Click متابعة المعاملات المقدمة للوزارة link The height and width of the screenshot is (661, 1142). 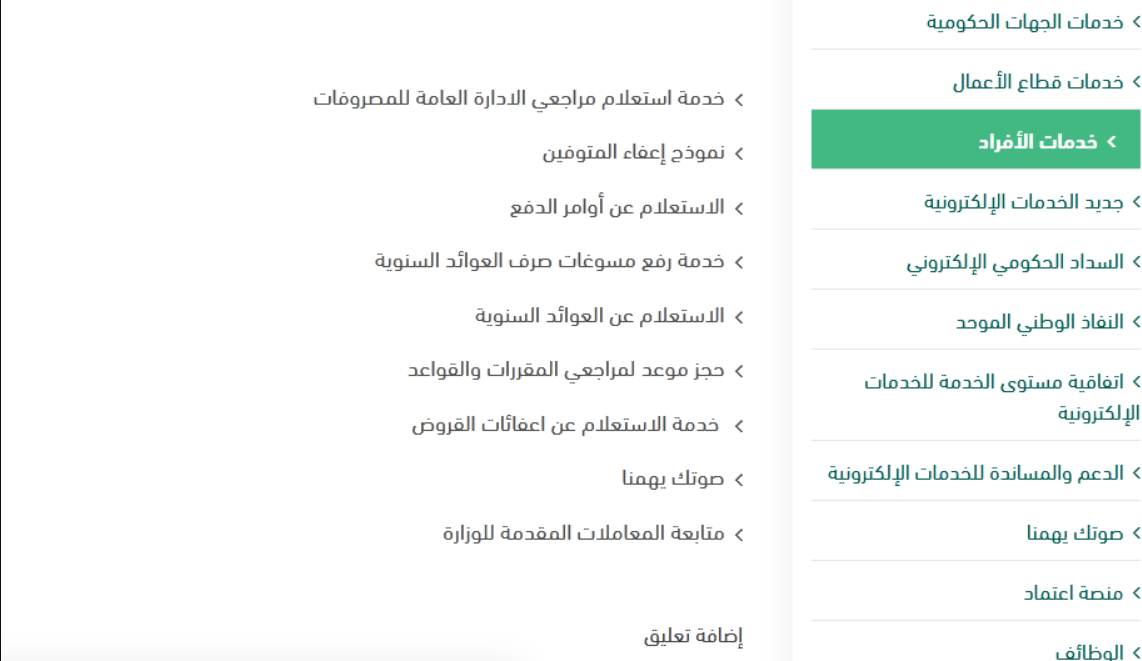(x=583, y=534)
